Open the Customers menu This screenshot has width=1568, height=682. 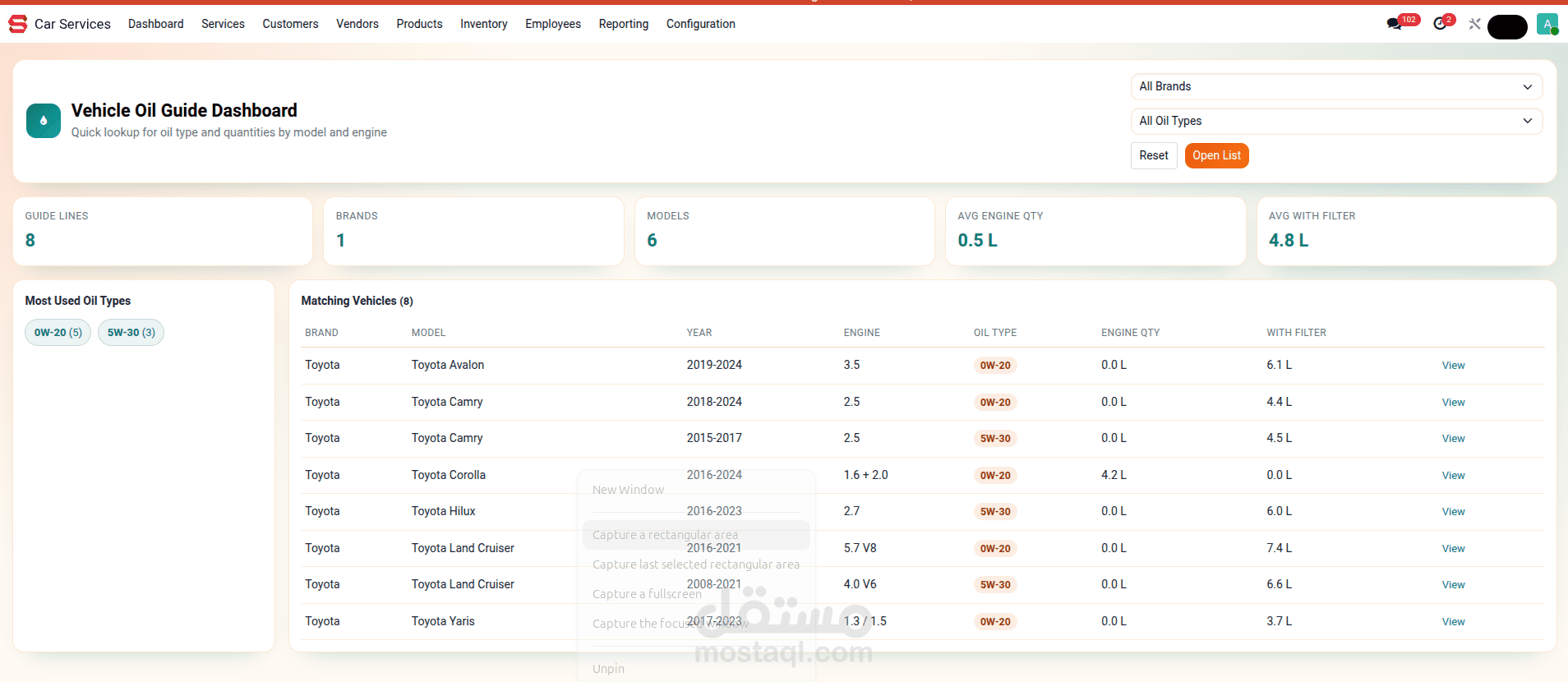tap(290, 24)
